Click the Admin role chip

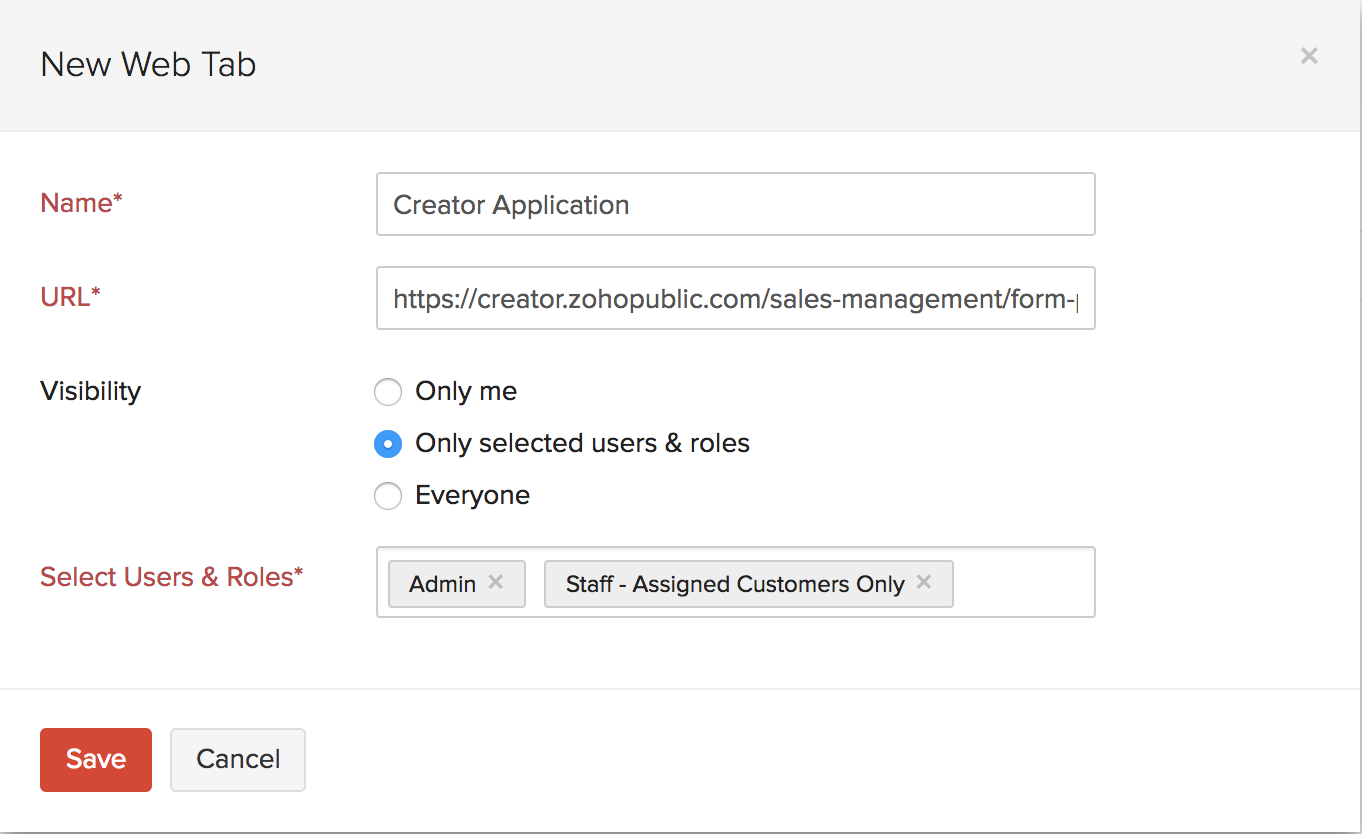pos(442,584)
